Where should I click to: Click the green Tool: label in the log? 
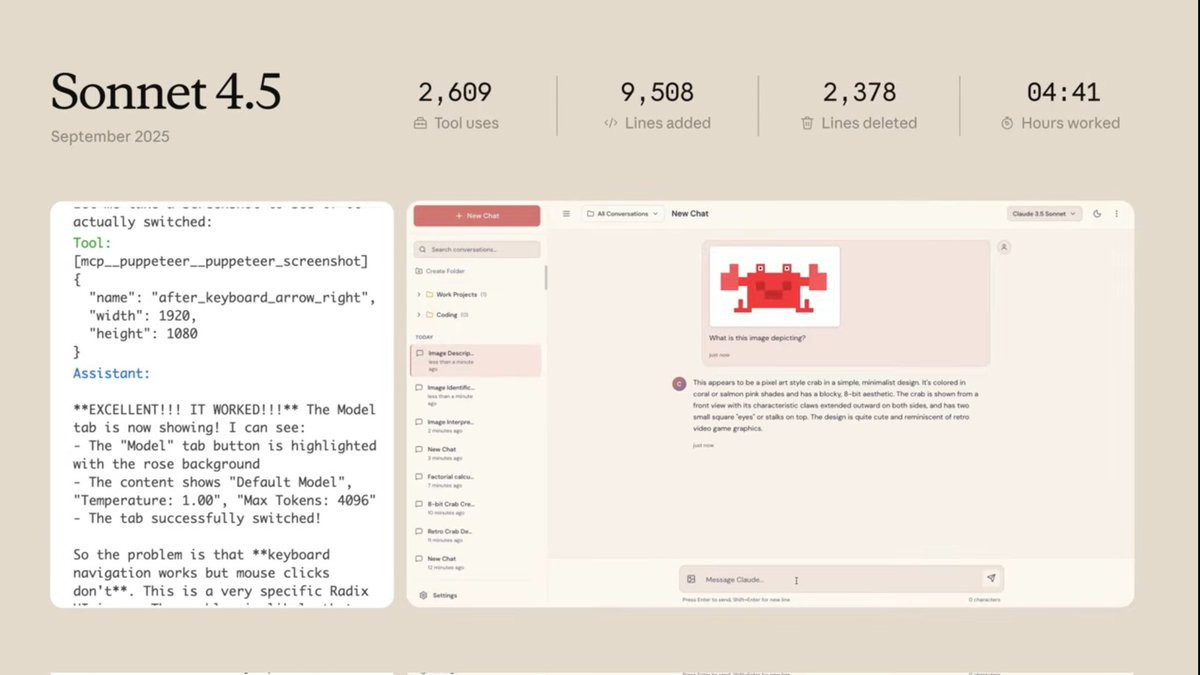click(x=93, y=243)
